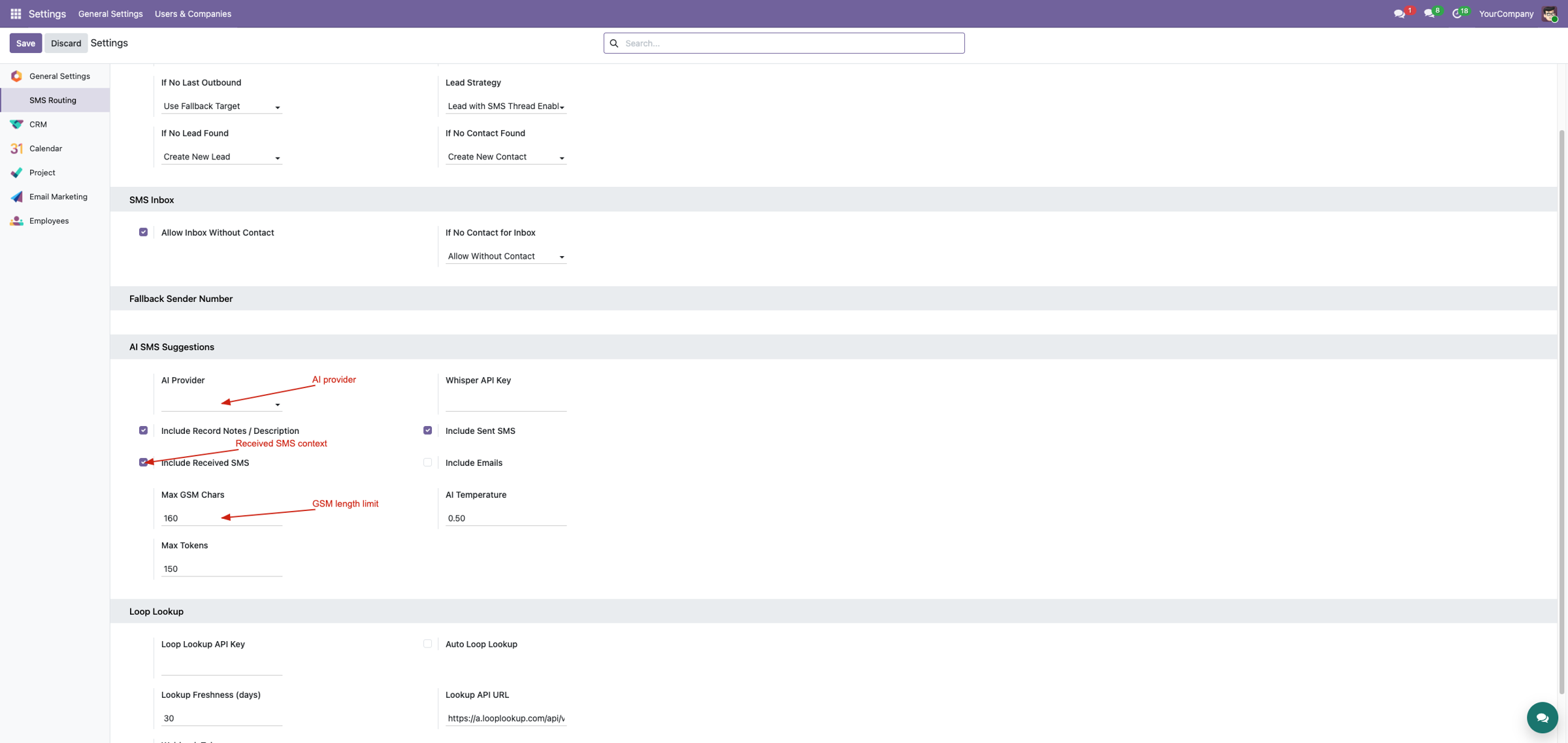
Task: Click the Employees sidebar icon
Action: [16, 221]
